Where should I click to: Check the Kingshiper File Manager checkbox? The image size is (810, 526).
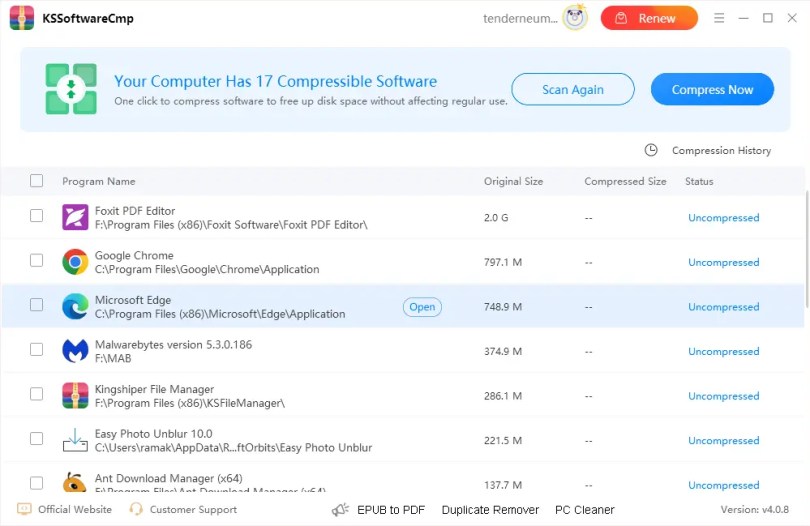click(36, 394)
